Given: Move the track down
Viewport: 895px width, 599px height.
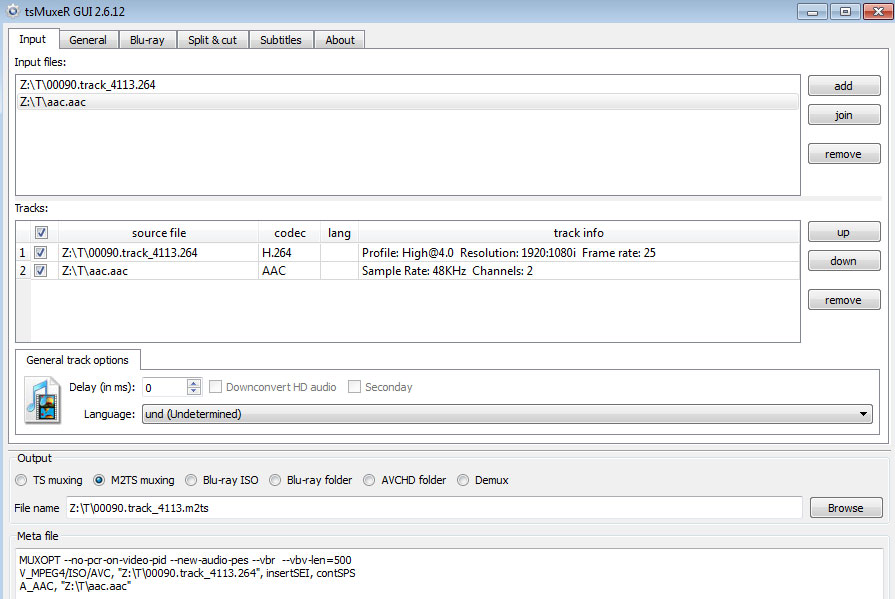Looking at the screenshot, I should [844, 261].
